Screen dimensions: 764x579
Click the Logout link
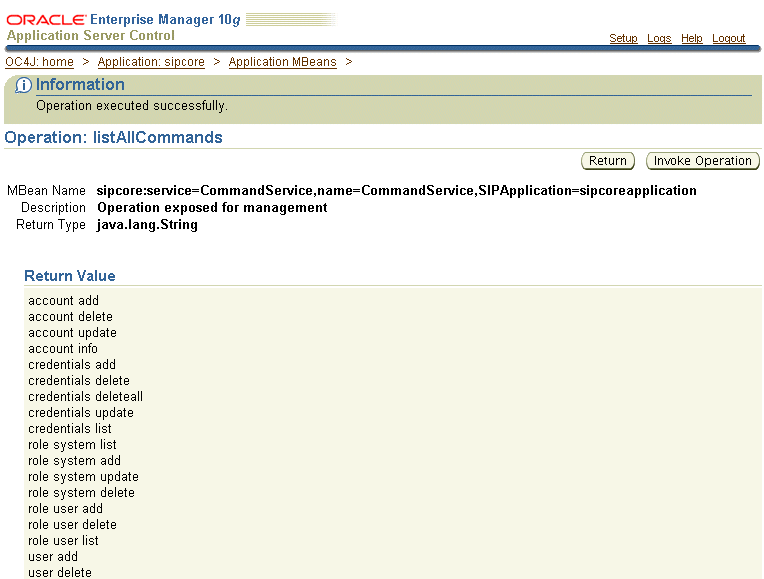click(x=728, y=38)
